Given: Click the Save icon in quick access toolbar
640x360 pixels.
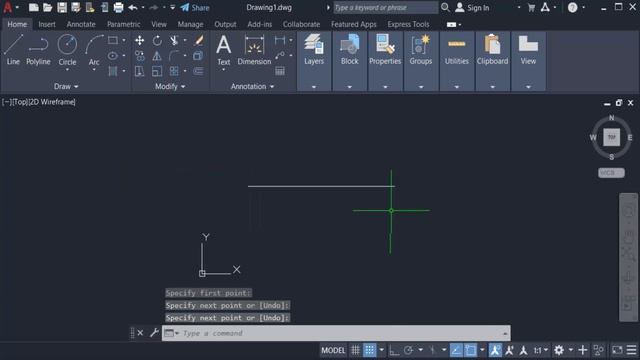Looking at the screenshot, I should coord(62,7).
